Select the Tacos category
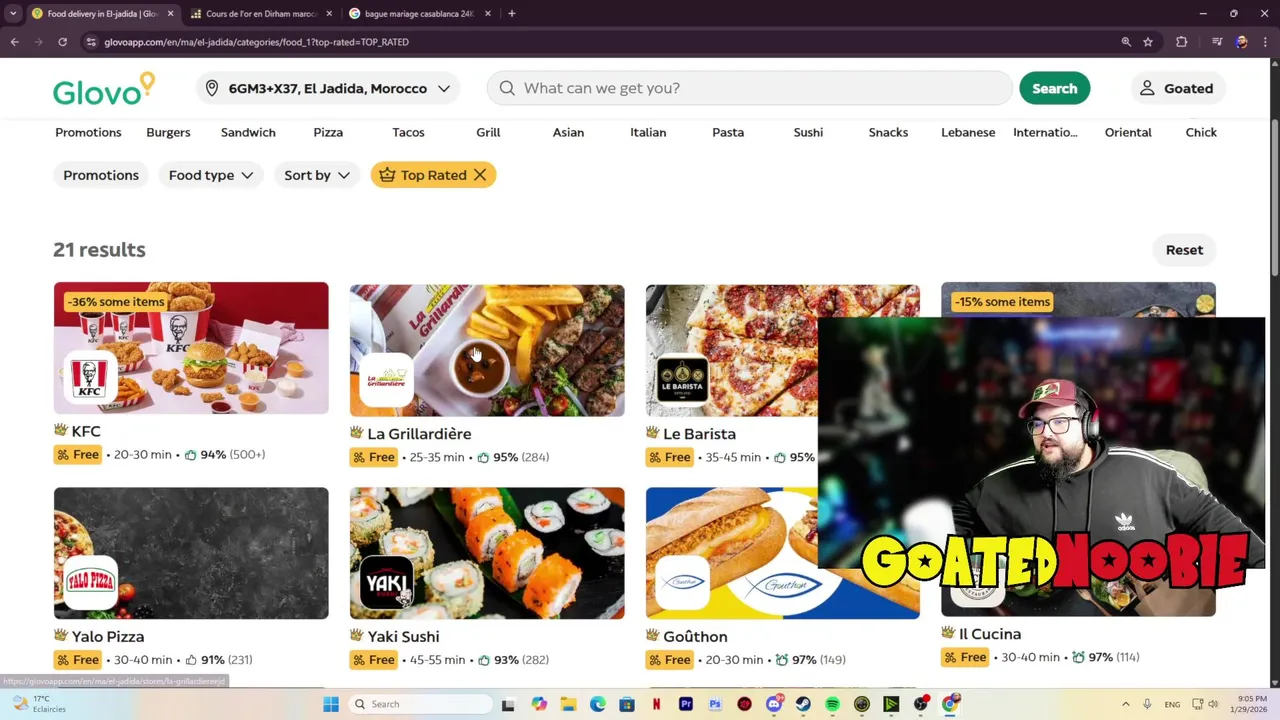Image resolution: width=1280 pixels, height=720 pixels. [408, 132]
